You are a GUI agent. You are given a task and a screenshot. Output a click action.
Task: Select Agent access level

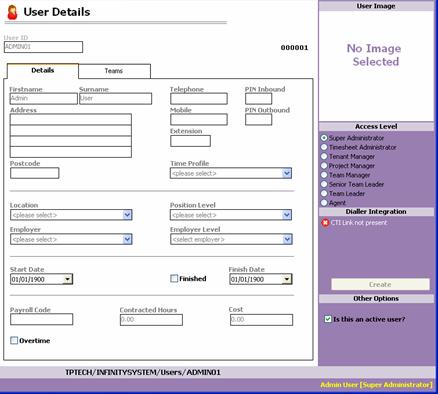324,203
